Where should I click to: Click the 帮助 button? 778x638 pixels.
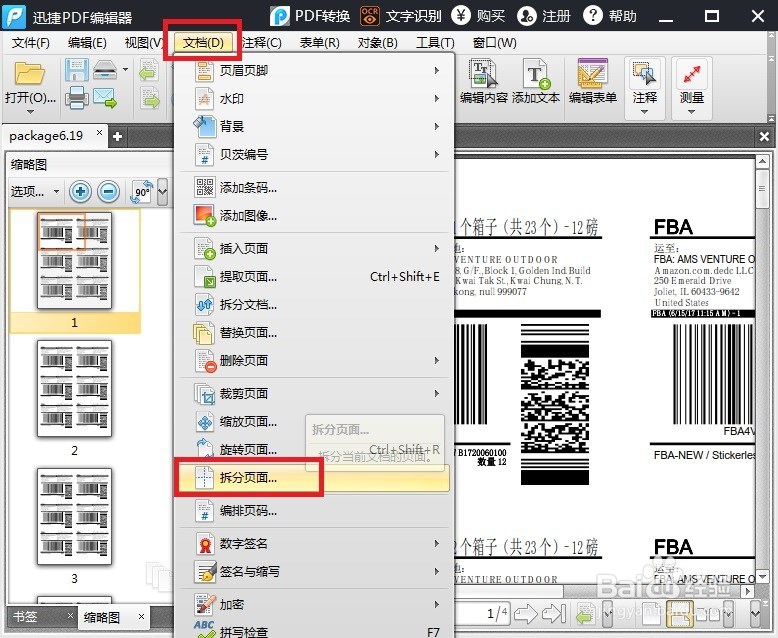click(x=610, y=16)
